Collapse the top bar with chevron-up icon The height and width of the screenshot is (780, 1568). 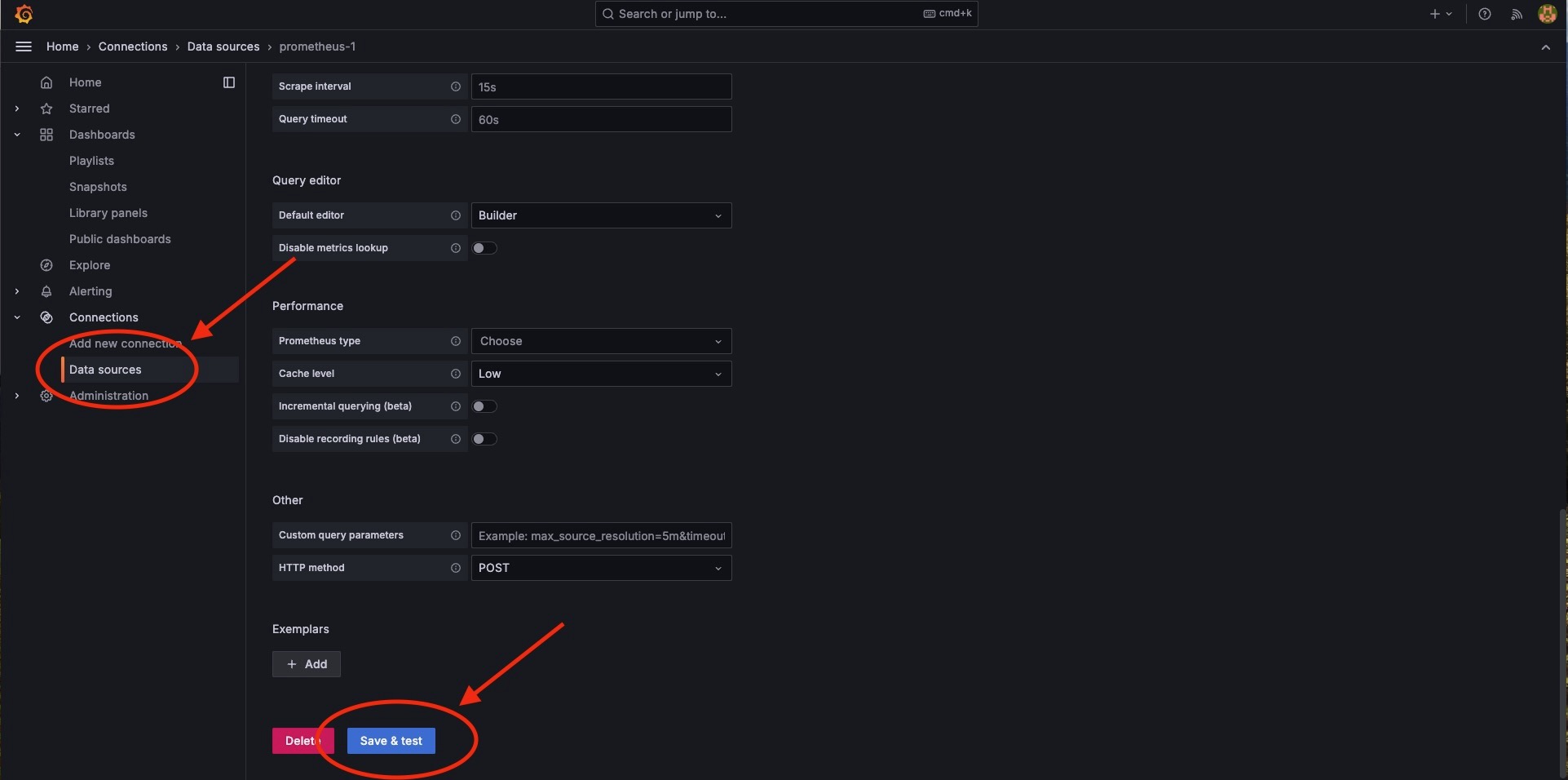click(1545, 47)
